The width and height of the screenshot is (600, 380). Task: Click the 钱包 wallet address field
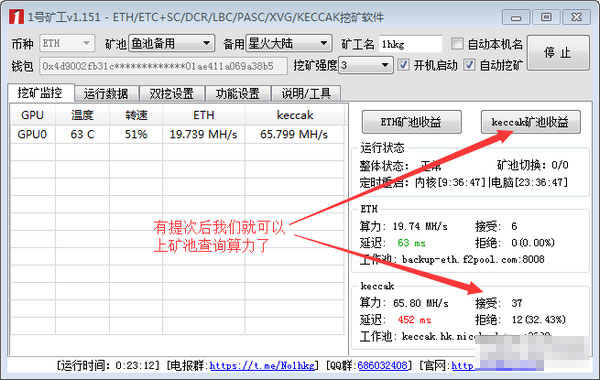click(163, 66)
